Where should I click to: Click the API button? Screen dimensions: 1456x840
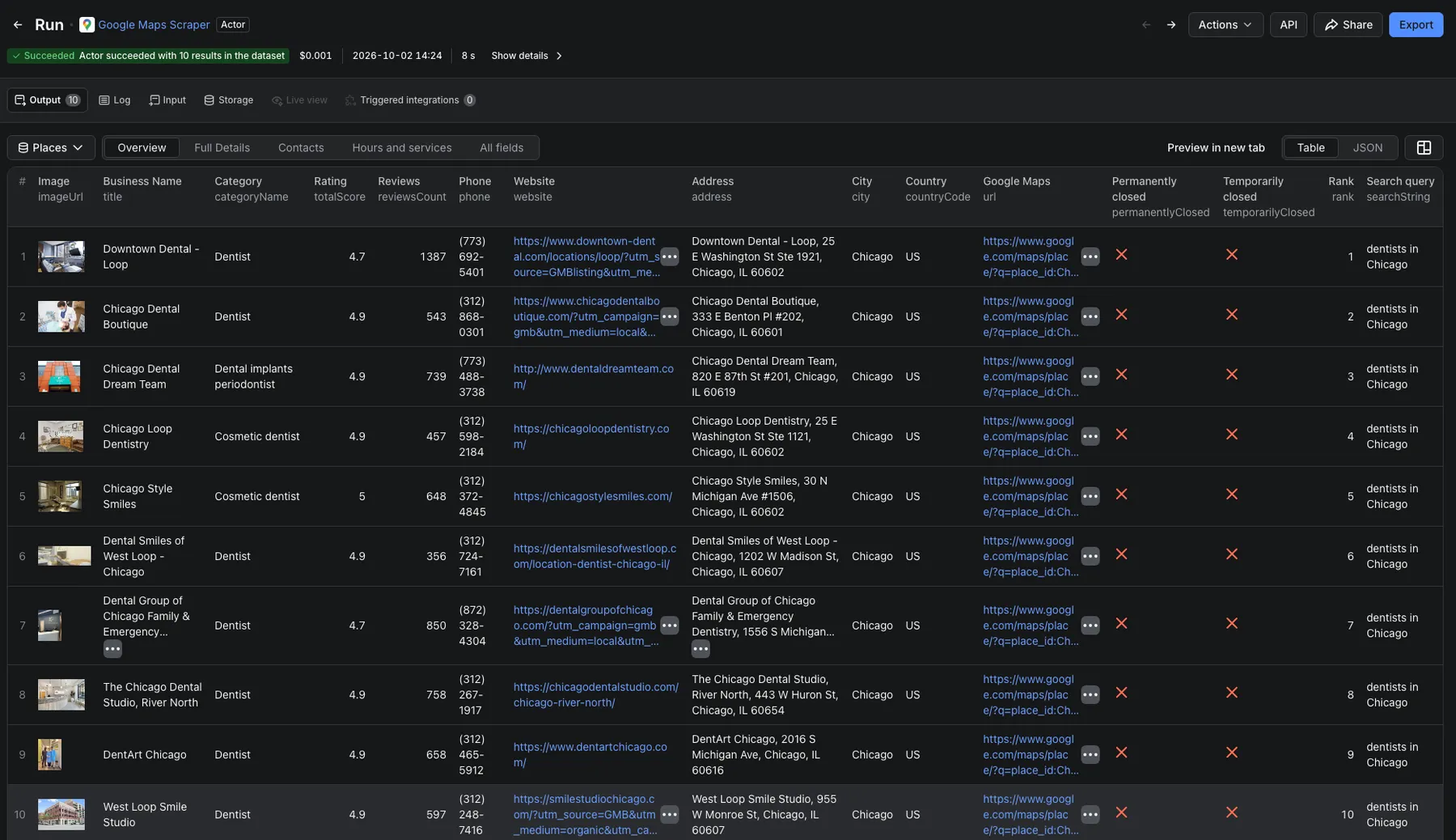coord(1288,25)
